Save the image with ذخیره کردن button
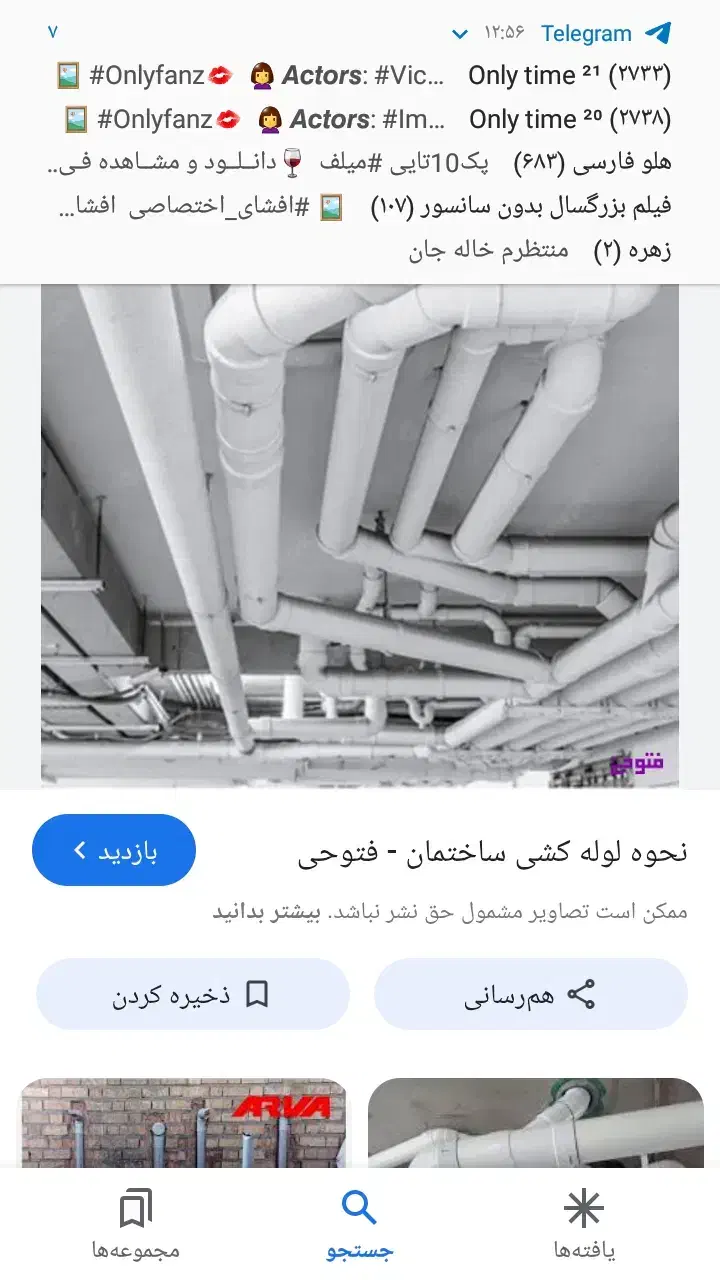Image resolution: width=720 pixels, height=1280 pixels. pos(193,994)
